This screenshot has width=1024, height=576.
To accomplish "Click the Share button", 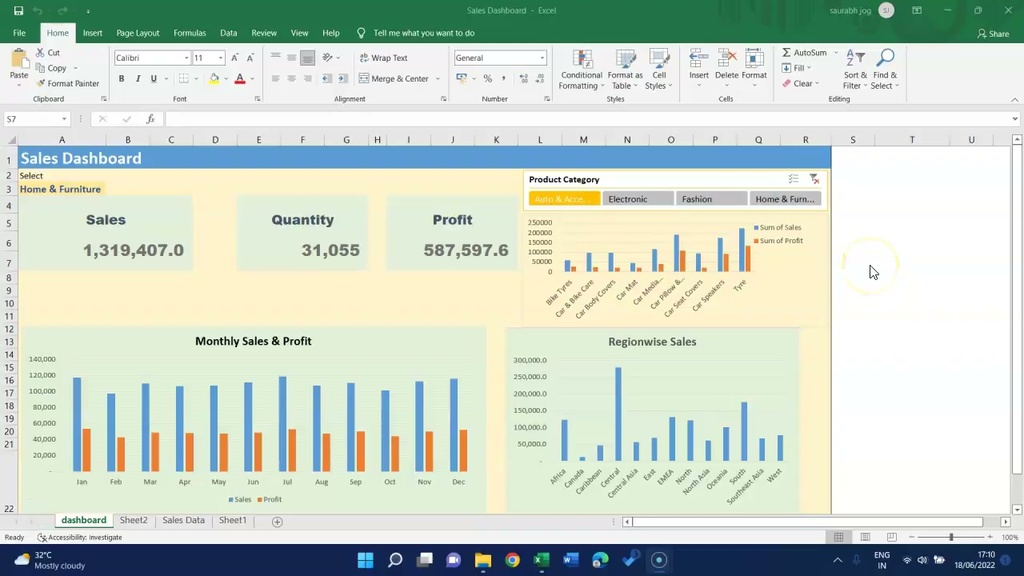I will point(992,32).
